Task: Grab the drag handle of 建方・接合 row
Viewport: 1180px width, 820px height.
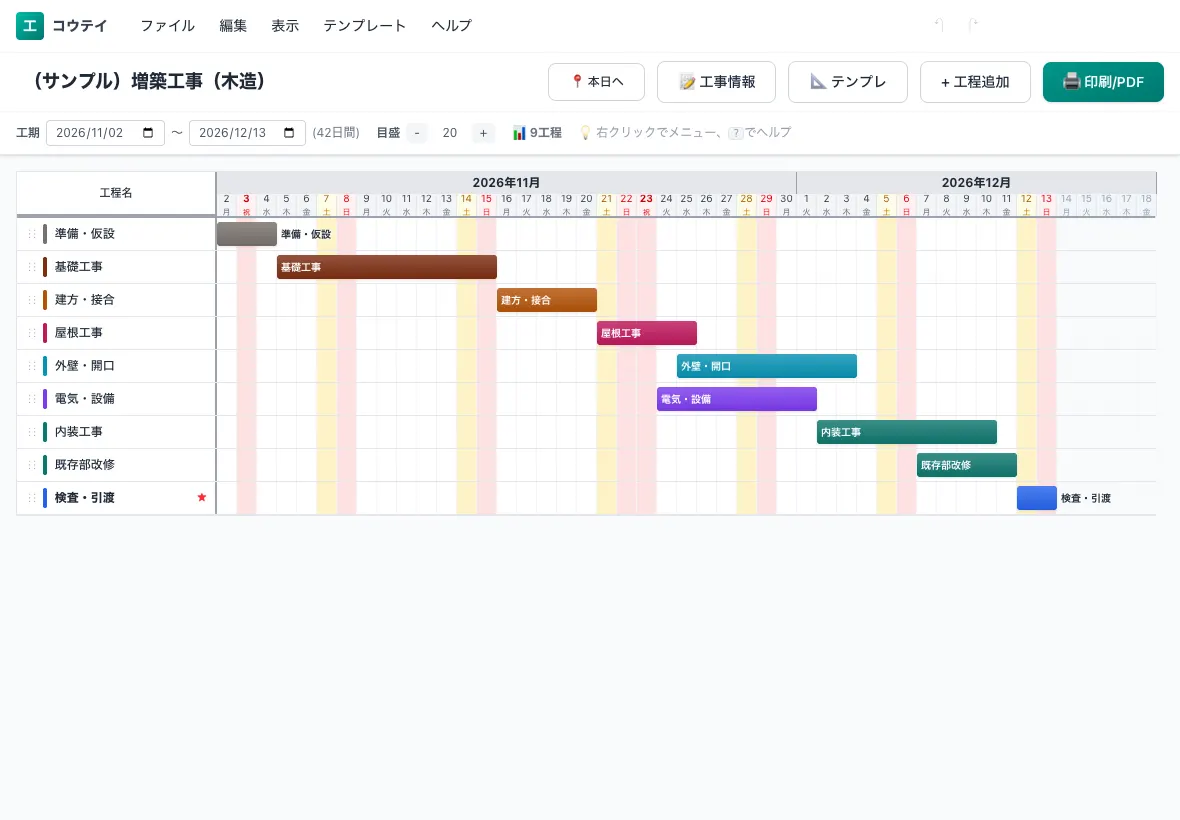Action: pos(32,300)
